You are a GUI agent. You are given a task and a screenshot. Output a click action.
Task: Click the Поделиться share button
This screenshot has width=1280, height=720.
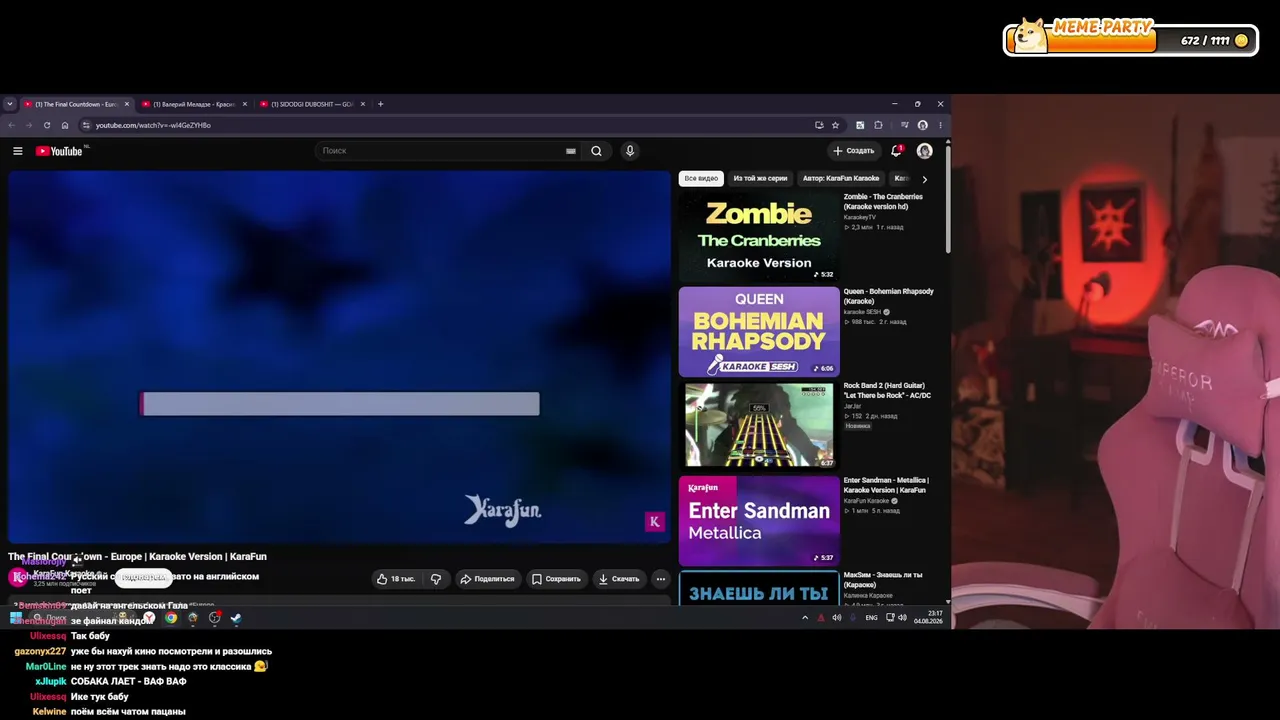coord(487,579)
